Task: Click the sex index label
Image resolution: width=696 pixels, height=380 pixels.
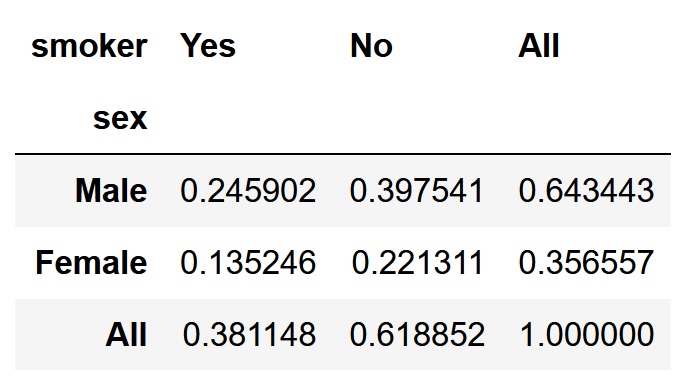Action: tap(120, 119)
